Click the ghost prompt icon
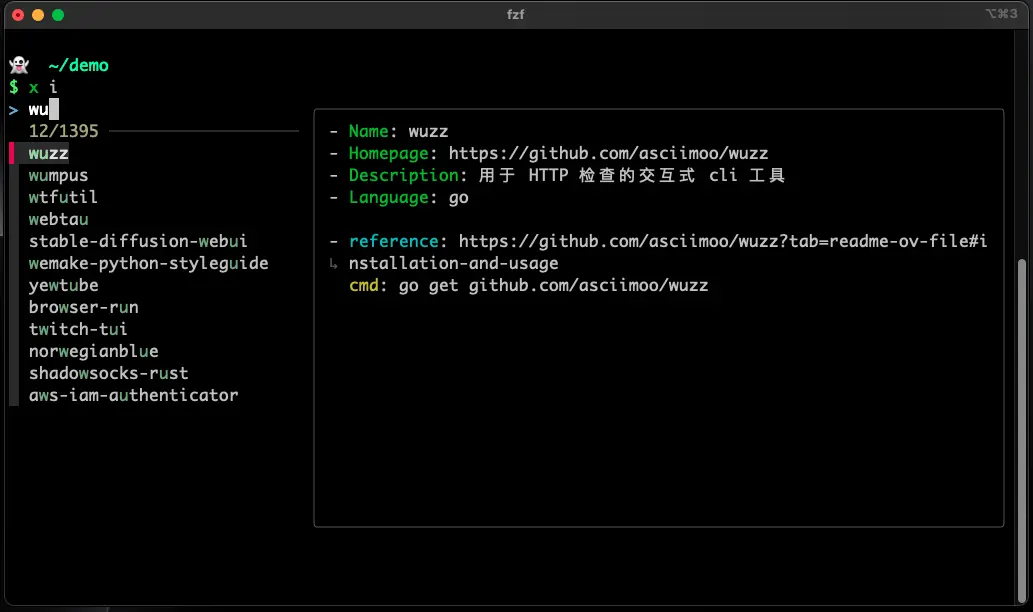The height and width of the screenshot is (612, 1033). tap(18, 66)
